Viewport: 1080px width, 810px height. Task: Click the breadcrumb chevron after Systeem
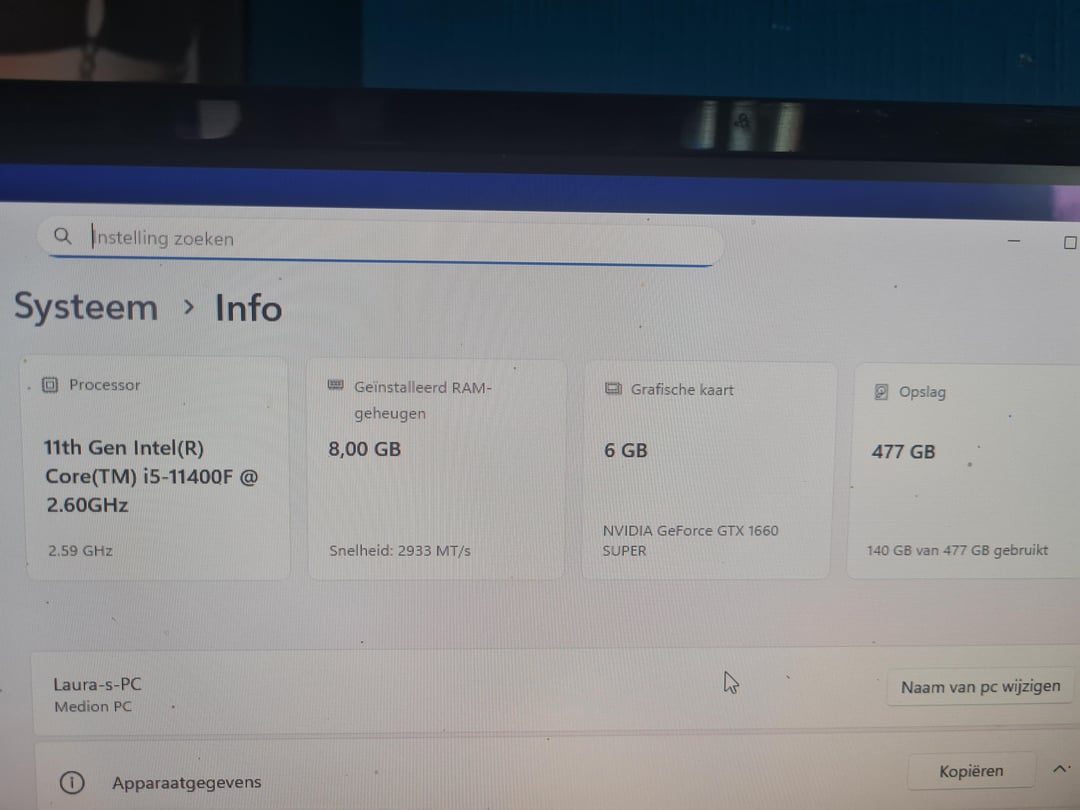click(x=188, y=308)
